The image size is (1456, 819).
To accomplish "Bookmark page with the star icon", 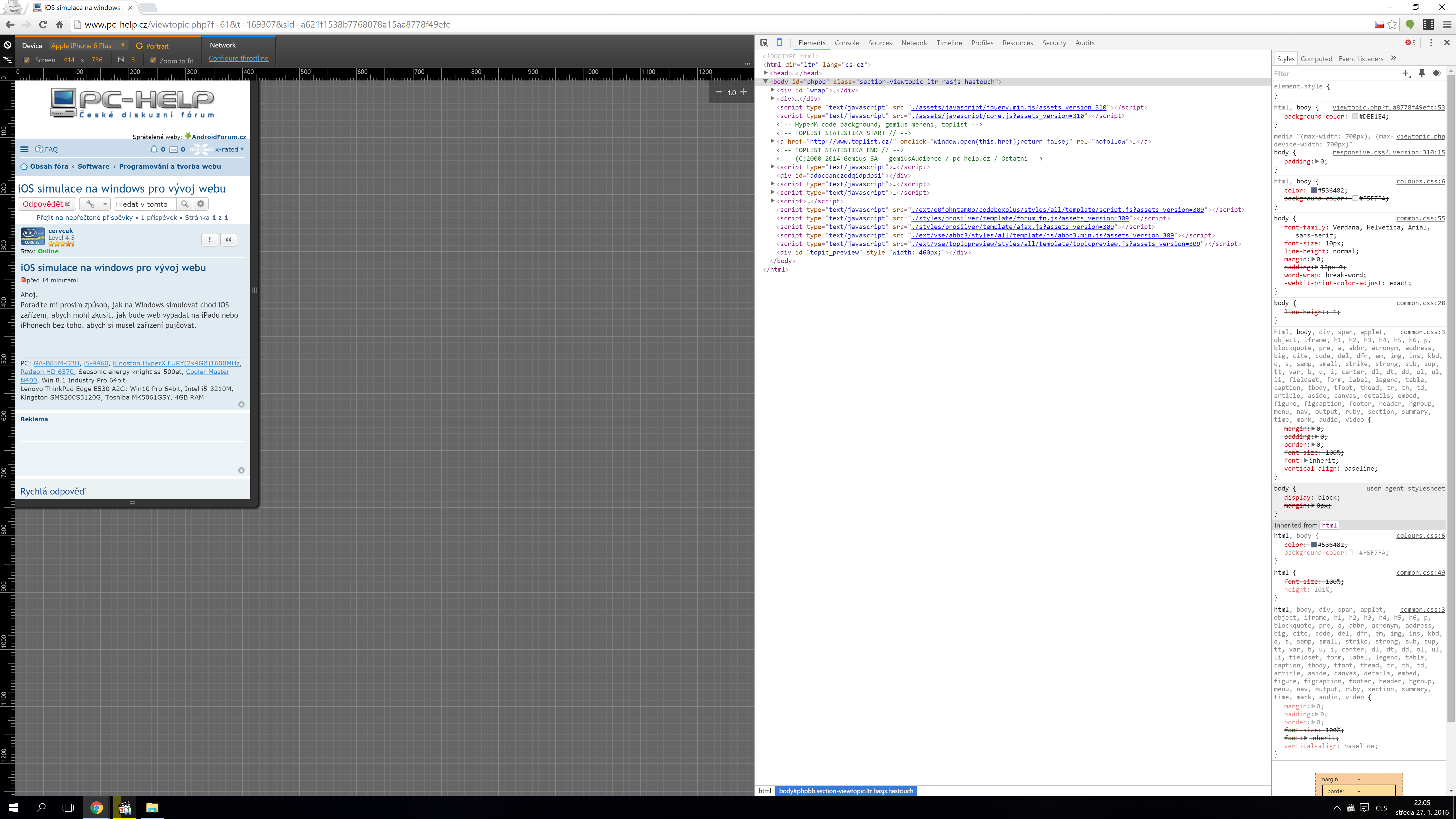I will tap(1393, 24).
